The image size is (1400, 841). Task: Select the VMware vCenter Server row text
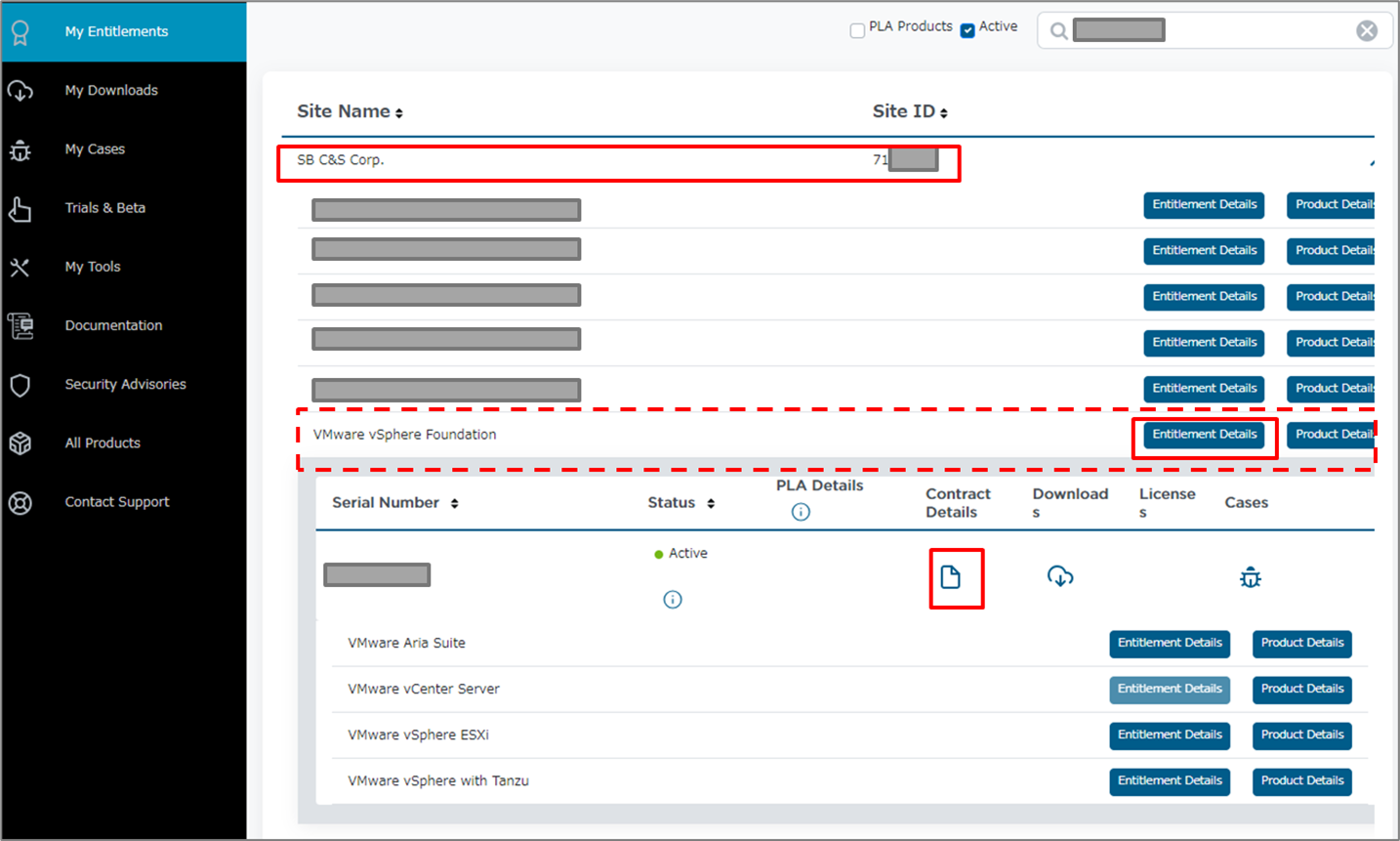pos(424,689)
